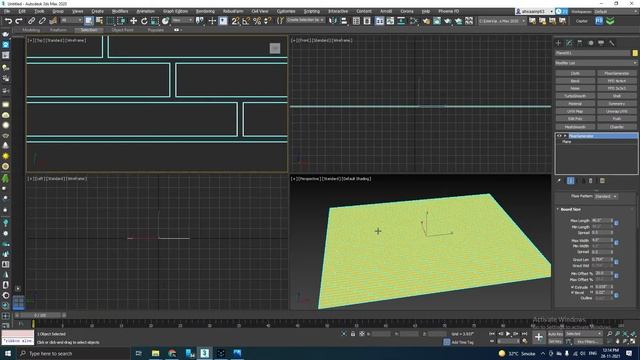Open the Utilities tab in command panel

(x=611, y=43)
